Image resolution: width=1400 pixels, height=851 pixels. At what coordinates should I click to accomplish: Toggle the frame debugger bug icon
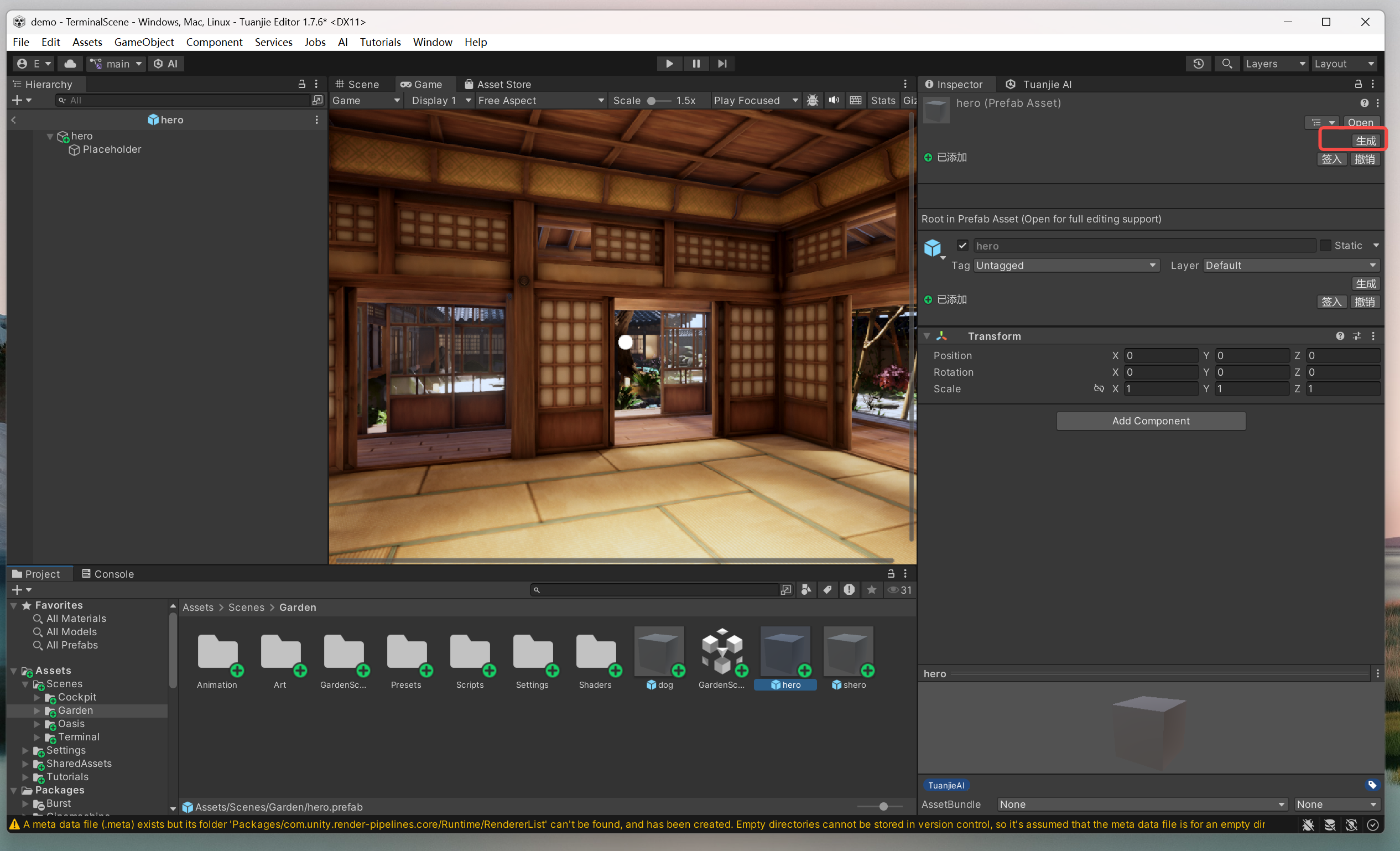[x=813, y=100]
